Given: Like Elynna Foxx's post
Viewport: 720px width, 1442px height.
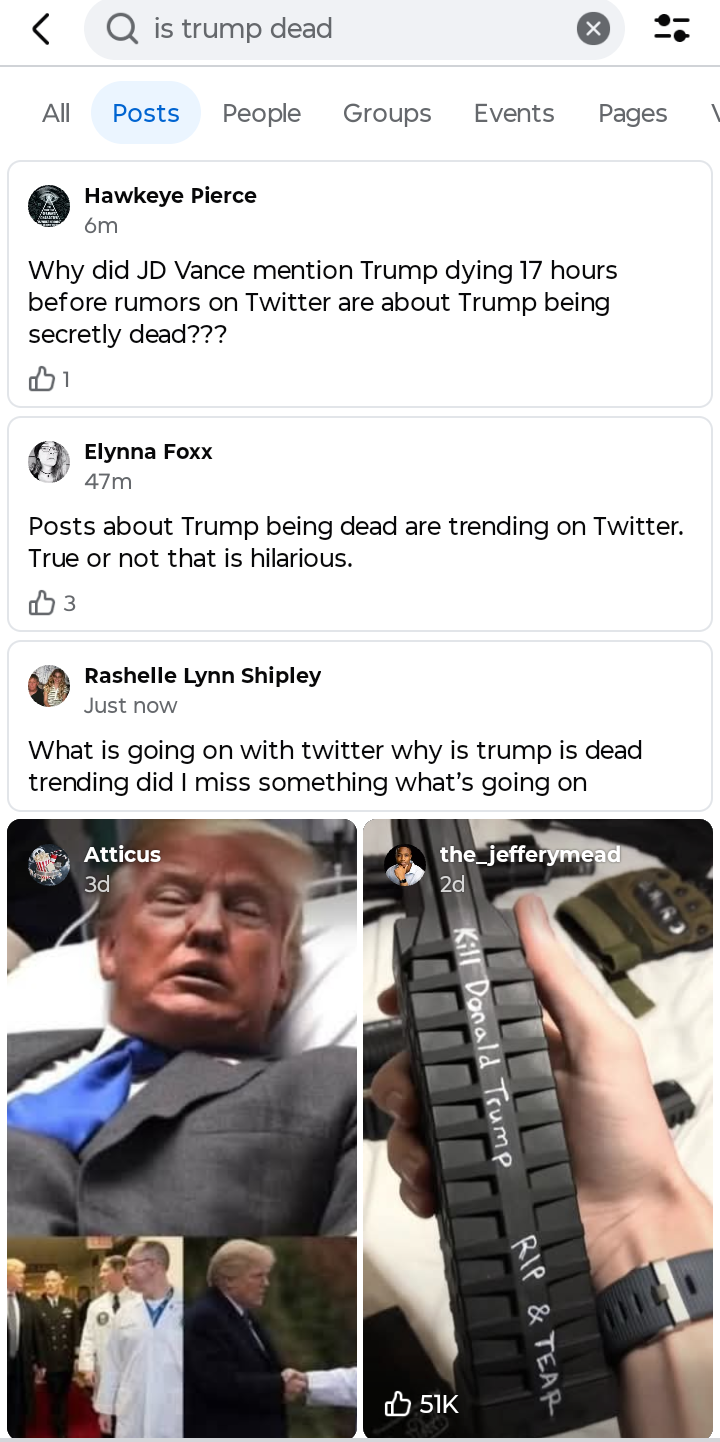Looking at the screenshot, I should (x=42, y=603).
